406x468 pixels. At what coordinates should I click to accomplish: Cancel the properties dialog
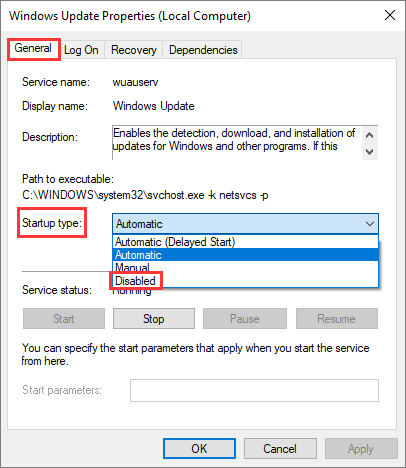[x=280, y=449]
